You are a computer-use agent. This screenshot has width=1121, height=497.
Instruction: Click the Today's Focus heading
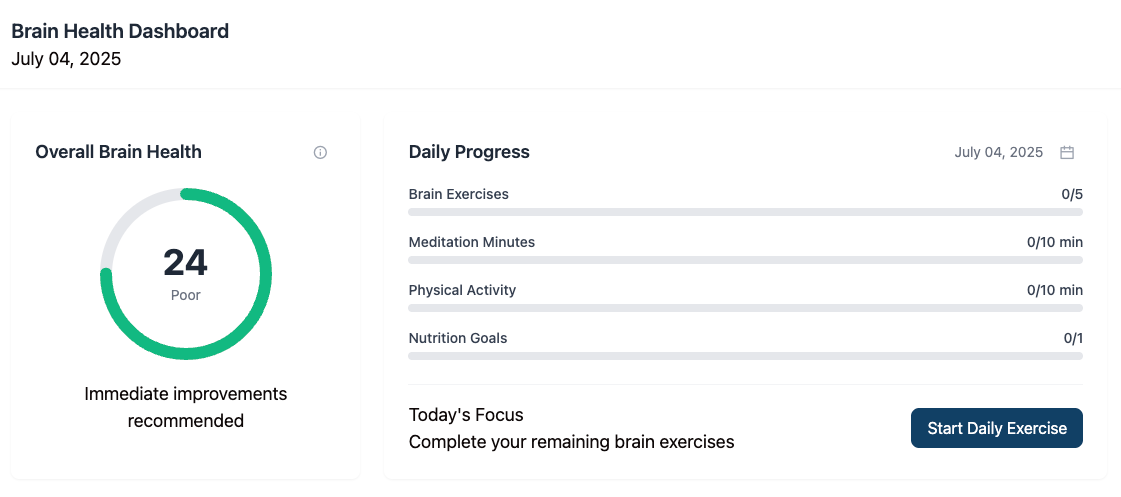point(466,415)
